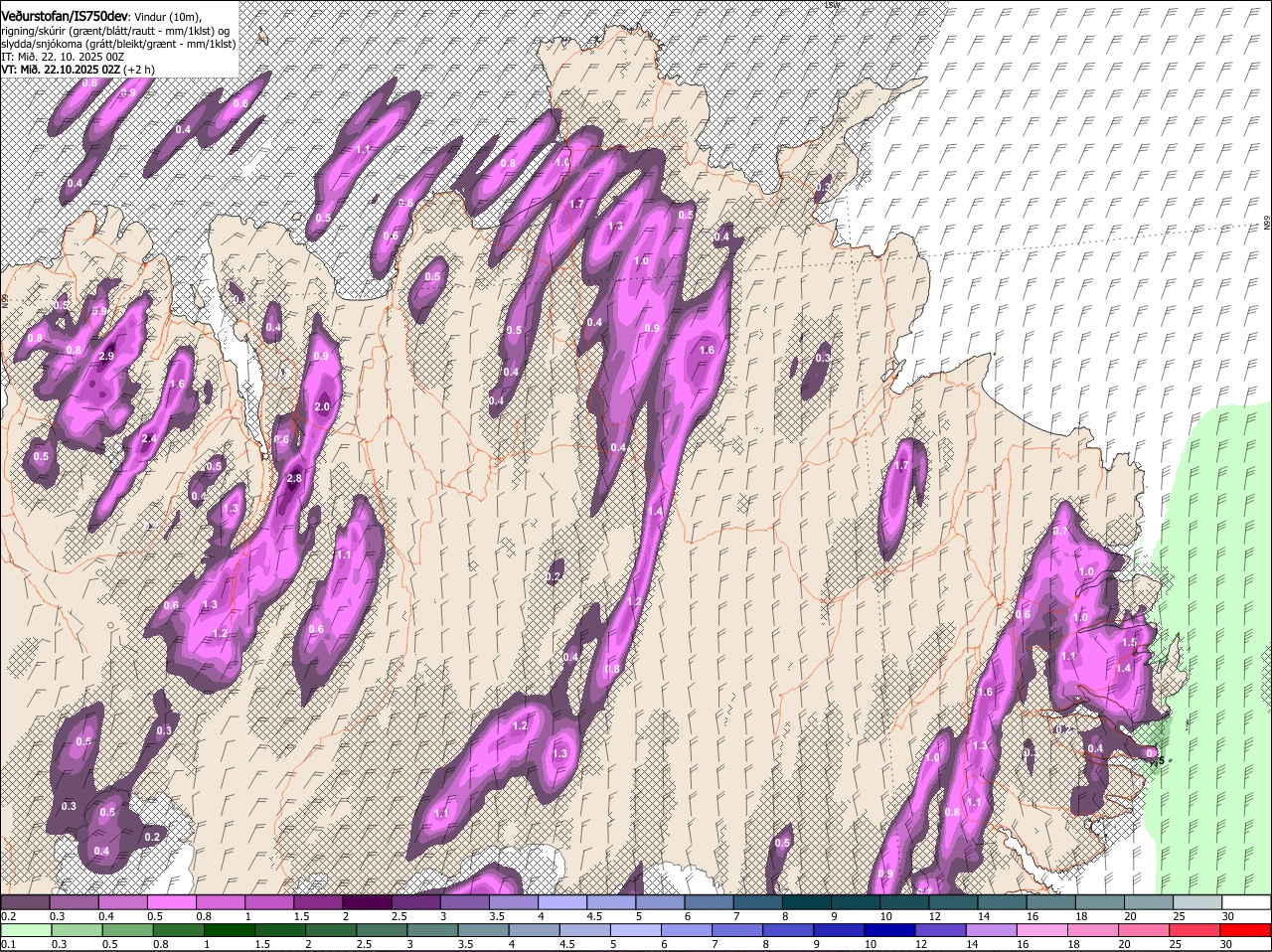Click the bottom legend swatch between 0.1 and 0.3

click(26, 930)
